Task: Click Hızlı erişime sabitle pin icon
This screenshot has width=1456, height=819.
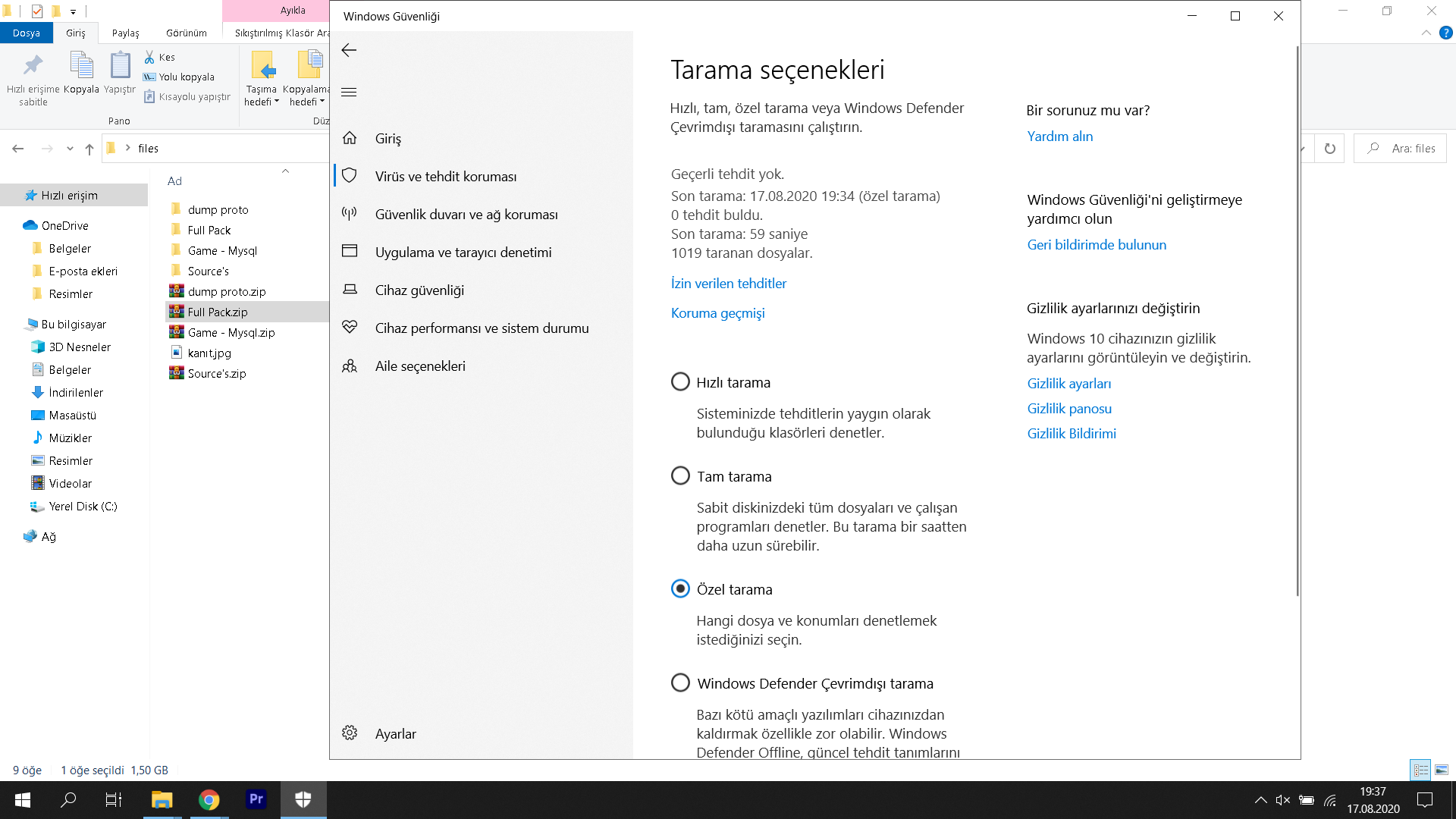Action: (x=33, y=66)
